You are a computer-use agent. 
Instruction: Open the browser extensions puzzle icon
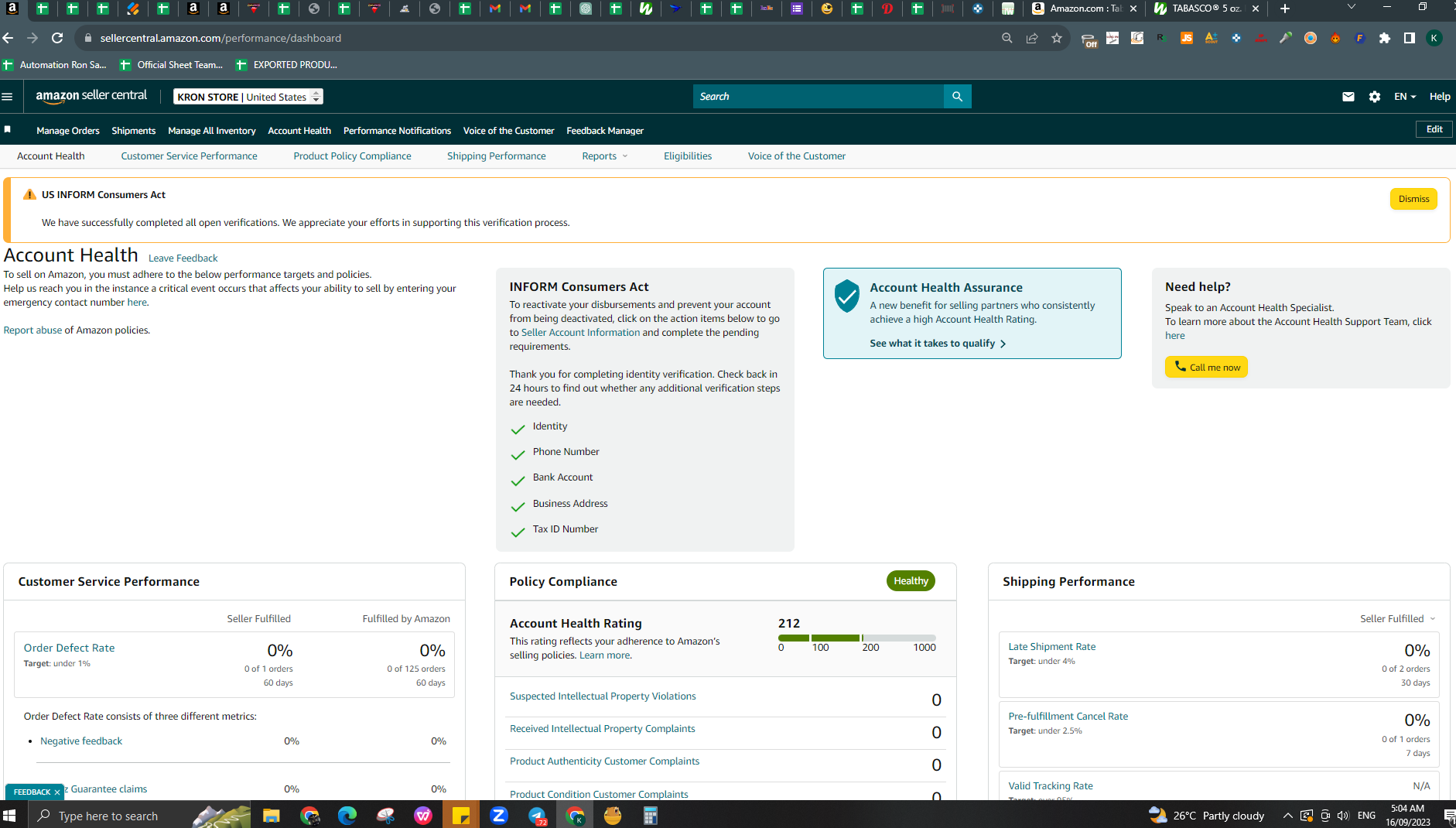click(1384, 38)
